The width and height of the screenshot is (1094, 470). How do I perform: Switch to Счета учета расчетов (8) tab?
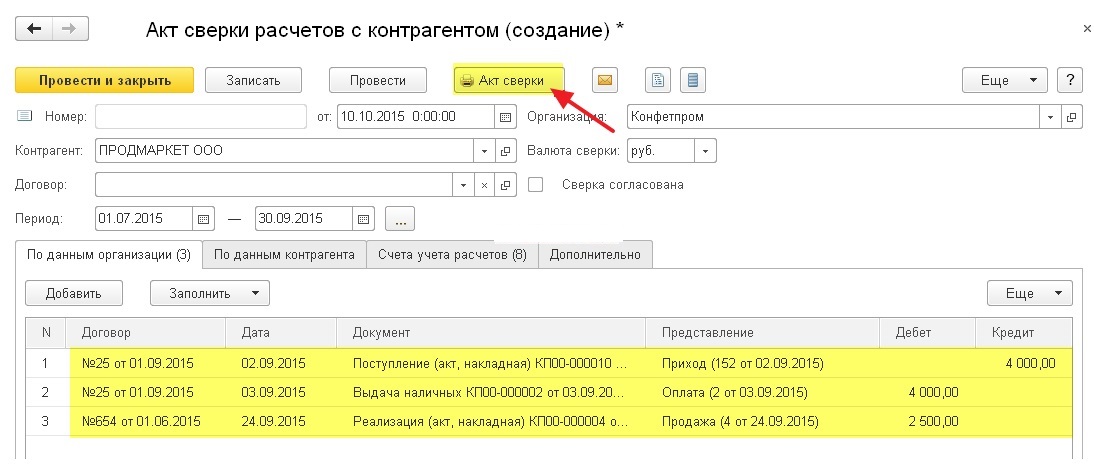[452, 255]
